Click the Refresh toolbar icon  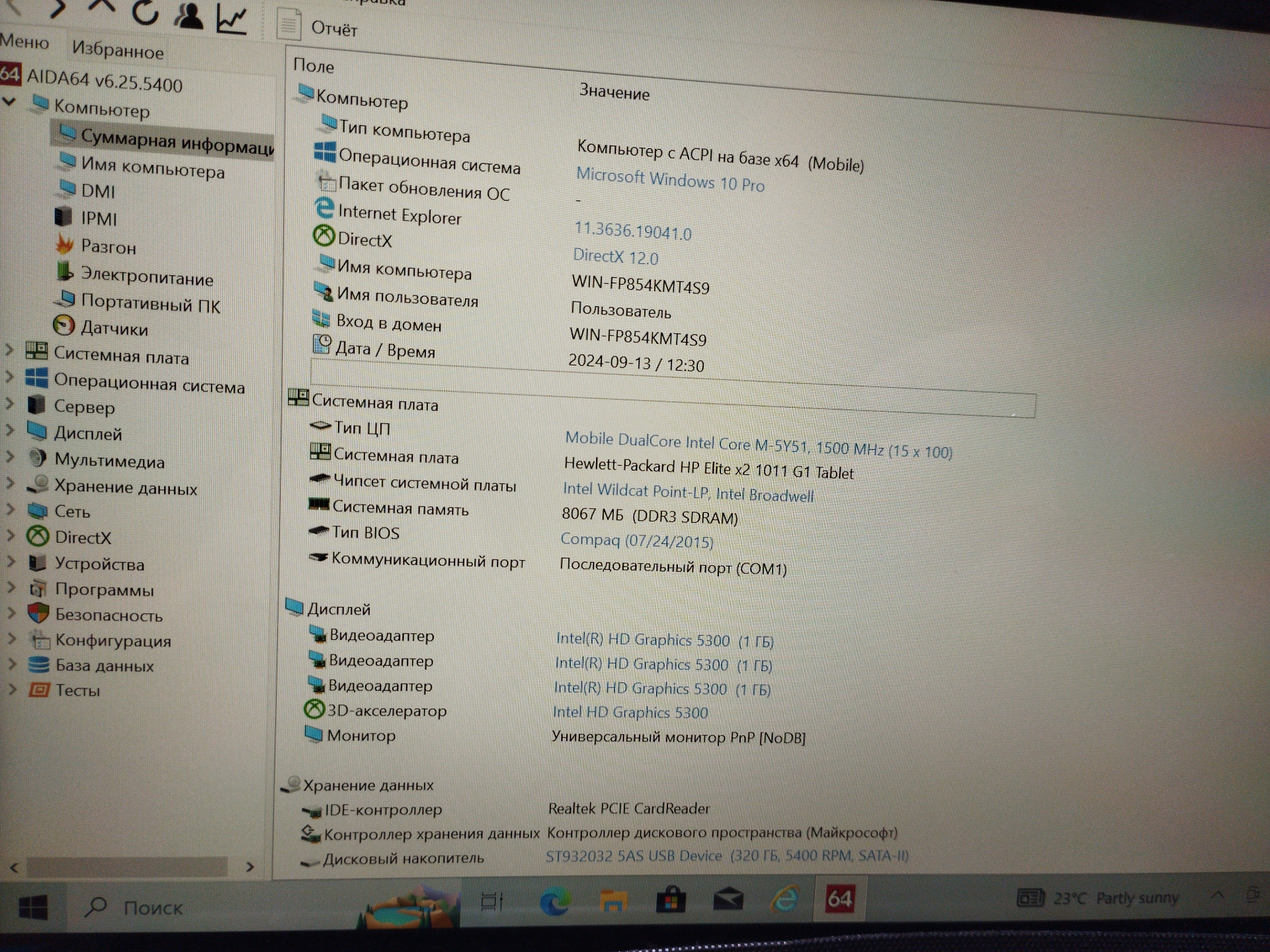click(145, 11)
